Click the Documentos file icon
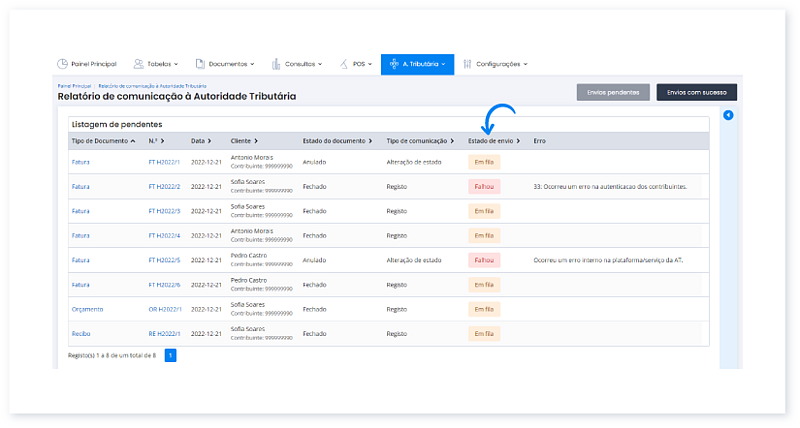Viewport: 800px width, 428px height. (200, 64)
